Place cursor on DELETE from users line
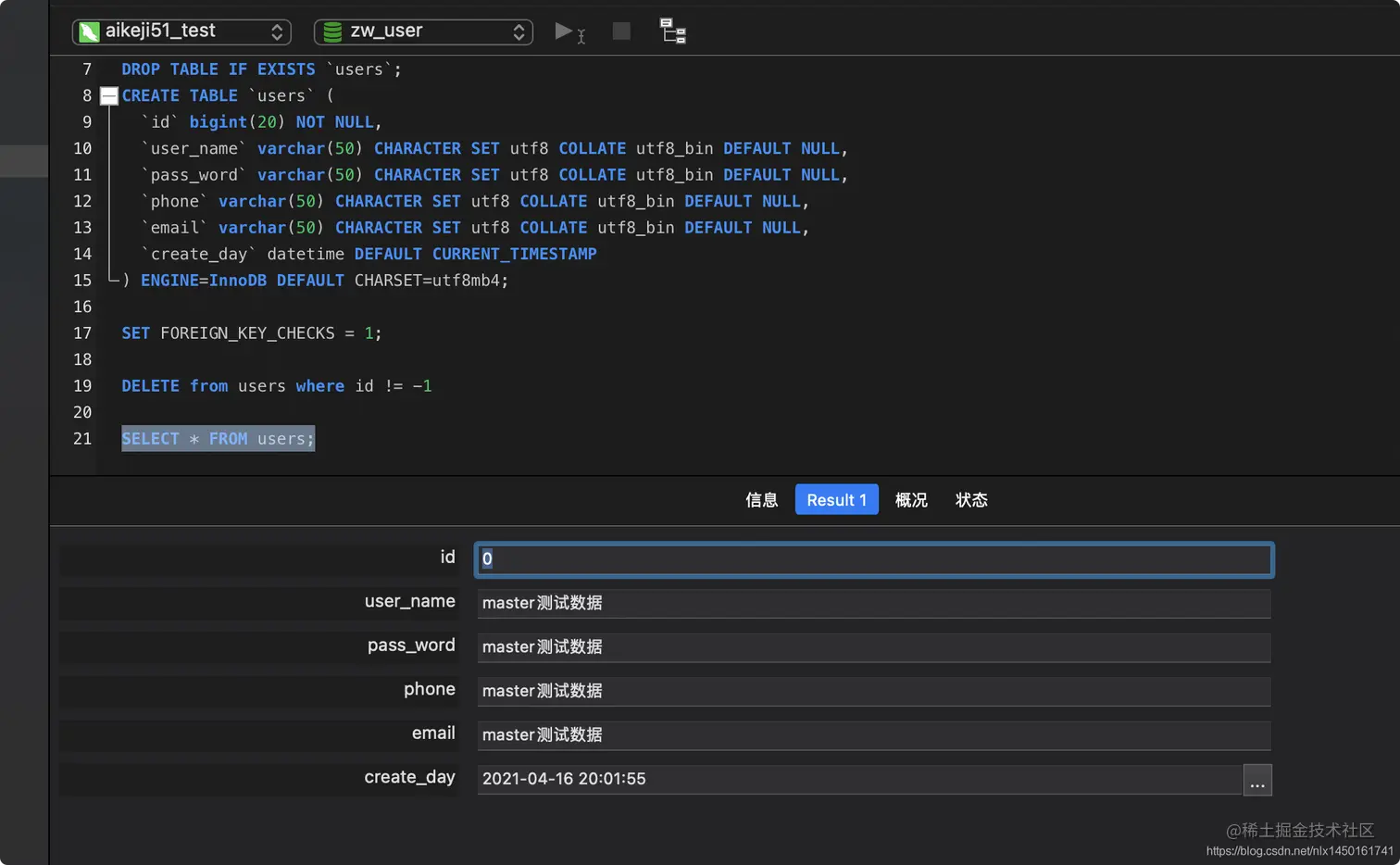The image size is (1400, 865). 276,386
